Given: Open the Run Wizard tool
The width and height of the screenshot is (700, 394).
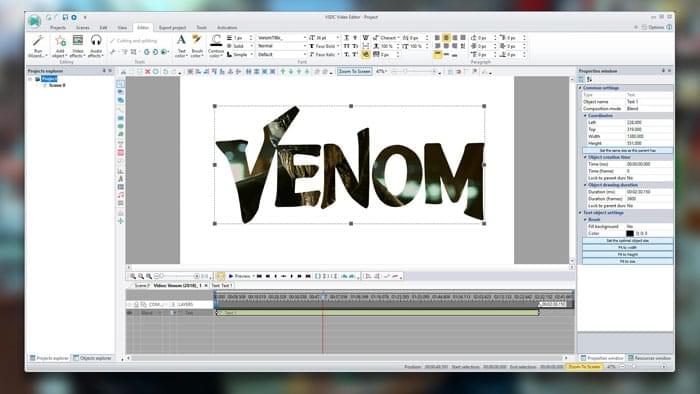Looking at the screenshot, I should point(38,46).
